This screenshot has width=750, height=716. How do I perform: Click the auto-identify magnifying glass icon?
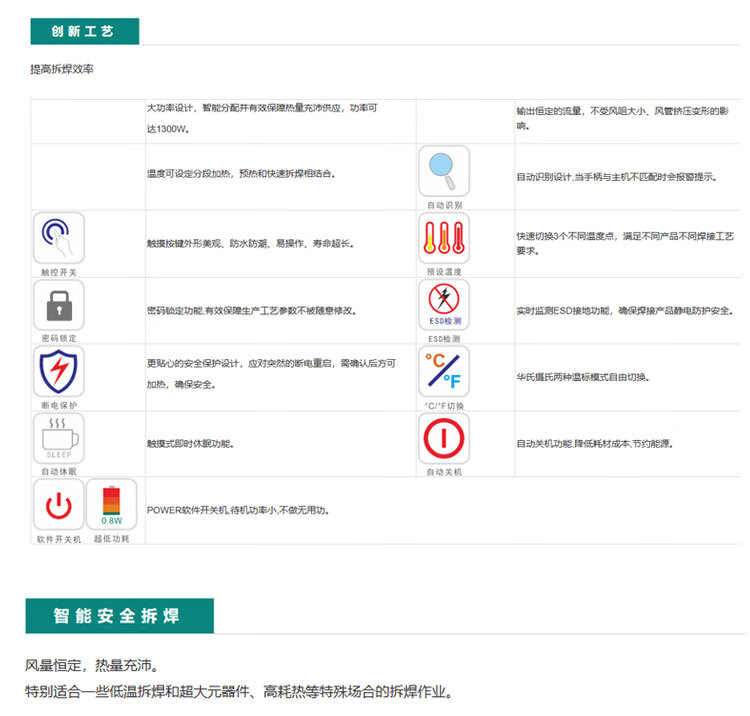pyautogui.click(x=443, y=170)
